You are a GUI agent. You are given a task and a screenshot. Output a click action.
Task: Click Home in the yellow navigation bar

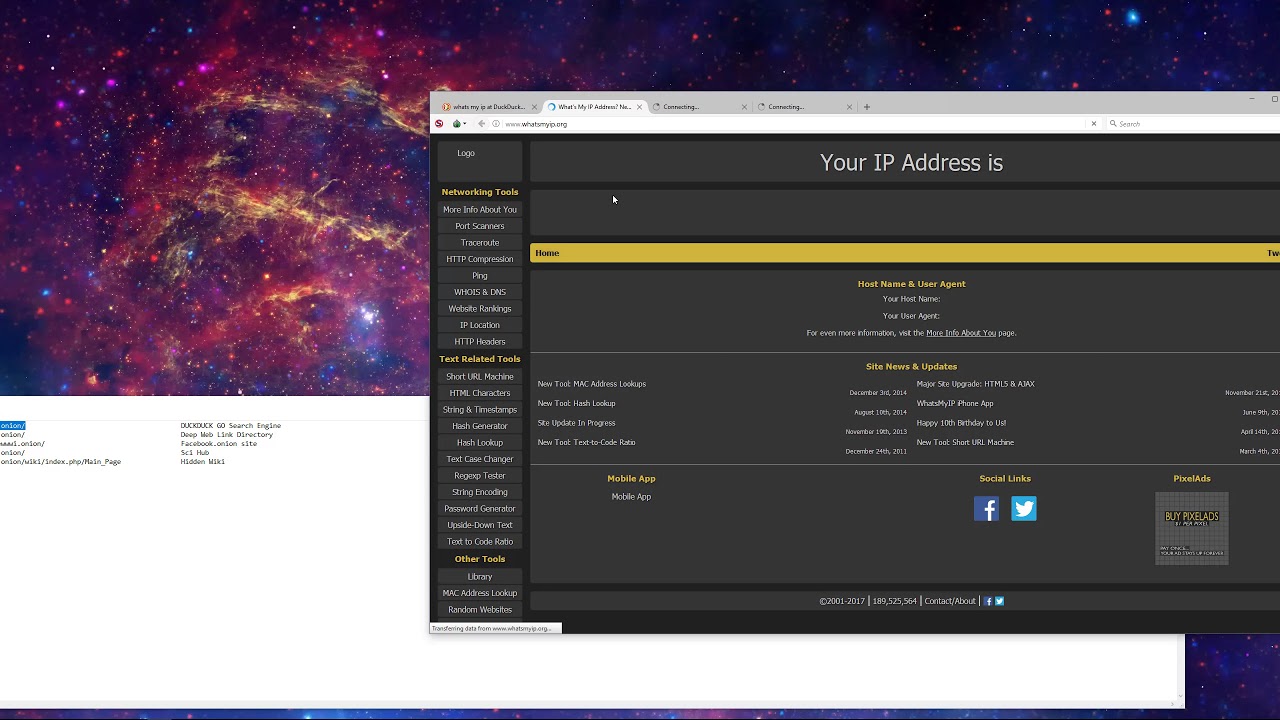click(x=547, y=253)
